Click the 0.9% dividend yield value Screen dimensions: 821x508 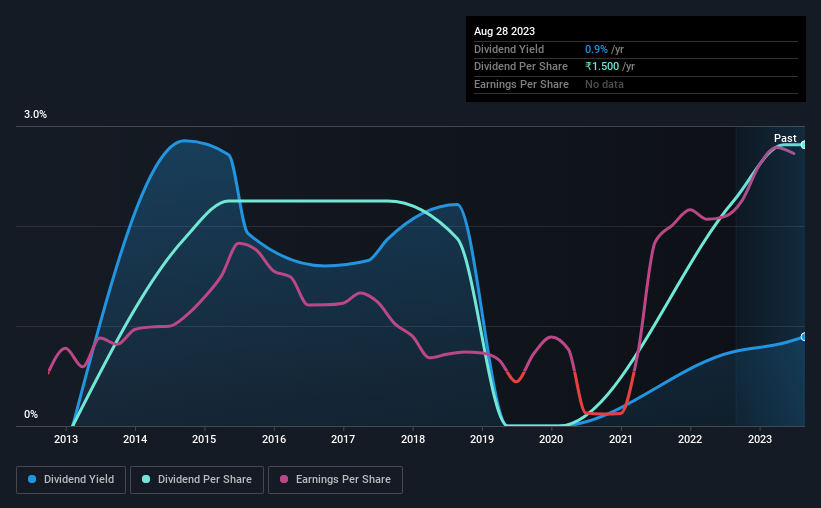[596, 49]
